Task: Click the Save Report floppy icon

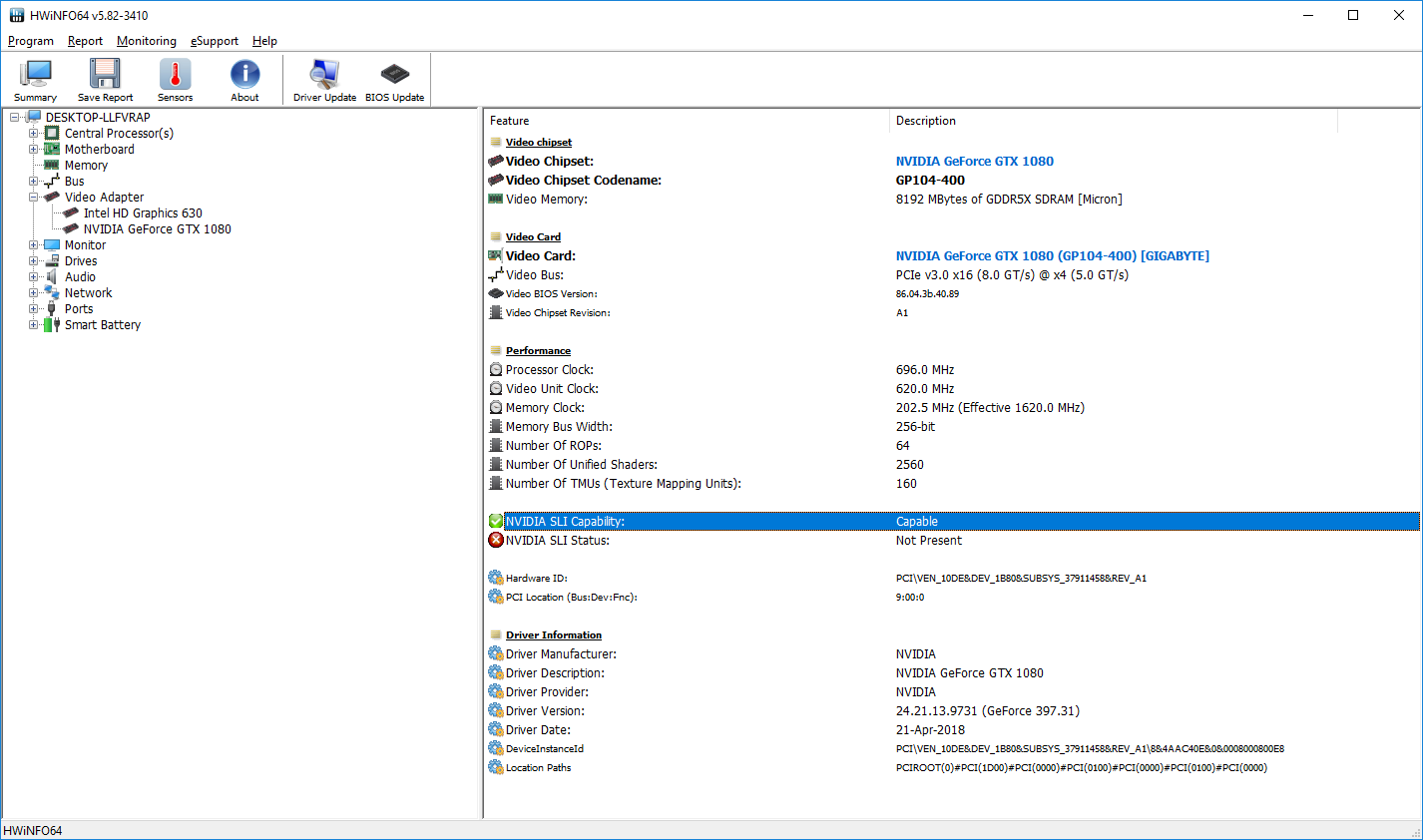Action: pyautogui.click(x=105, y=80)
